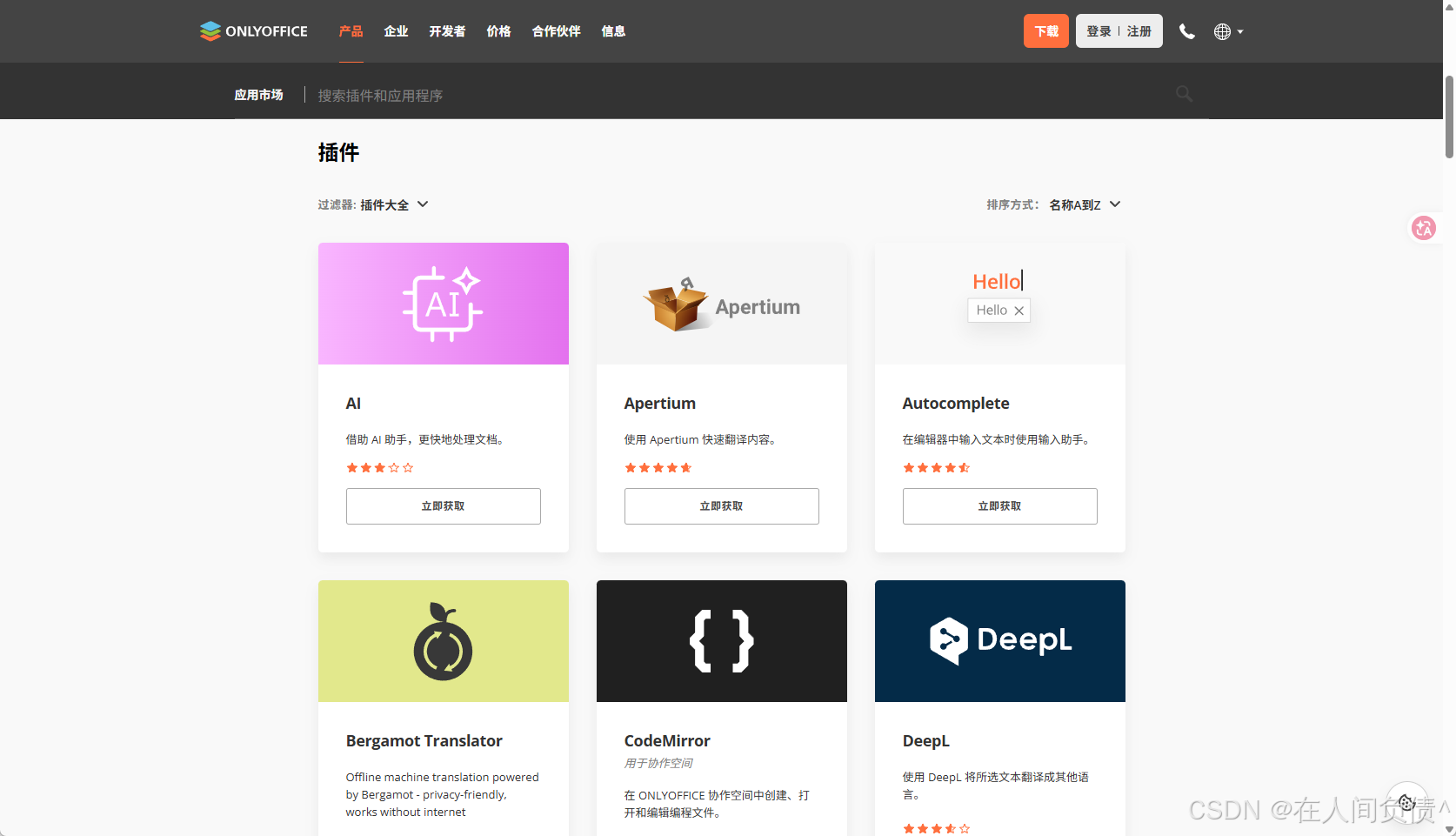
Task: Remove the Hello tag in Autocomplete preview
Action: click(x=1019, y=310)
